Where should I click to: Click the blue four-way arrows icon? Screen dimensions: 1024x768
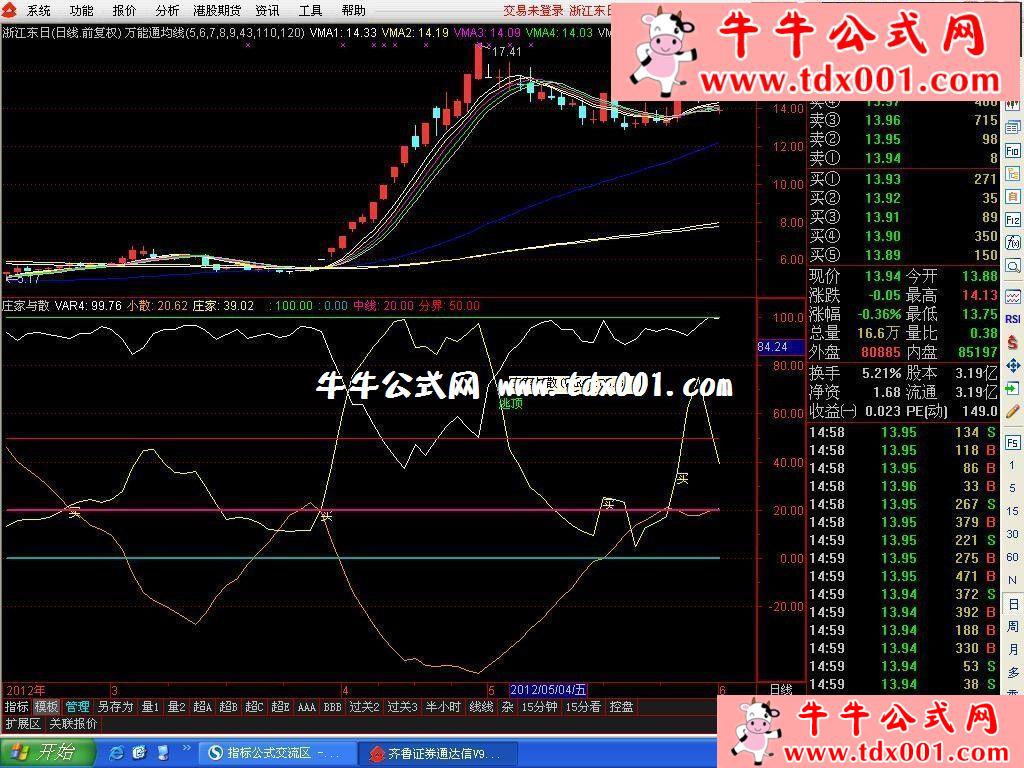coord(1013,366)
